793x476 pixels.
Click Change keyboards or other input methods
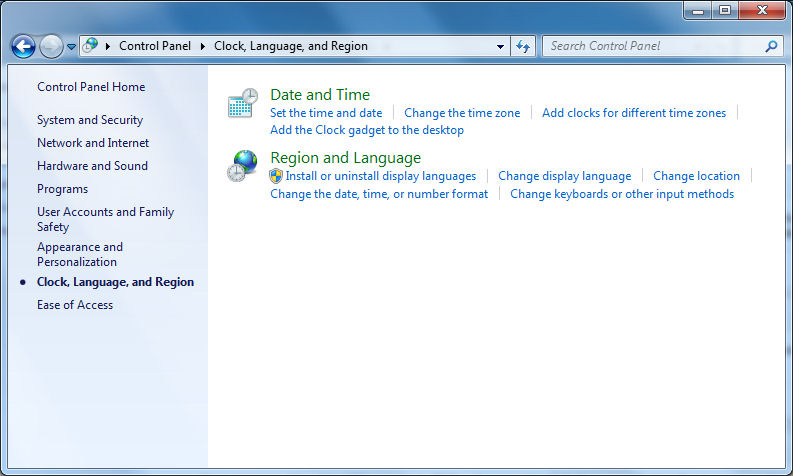click(x=622, y=194)
